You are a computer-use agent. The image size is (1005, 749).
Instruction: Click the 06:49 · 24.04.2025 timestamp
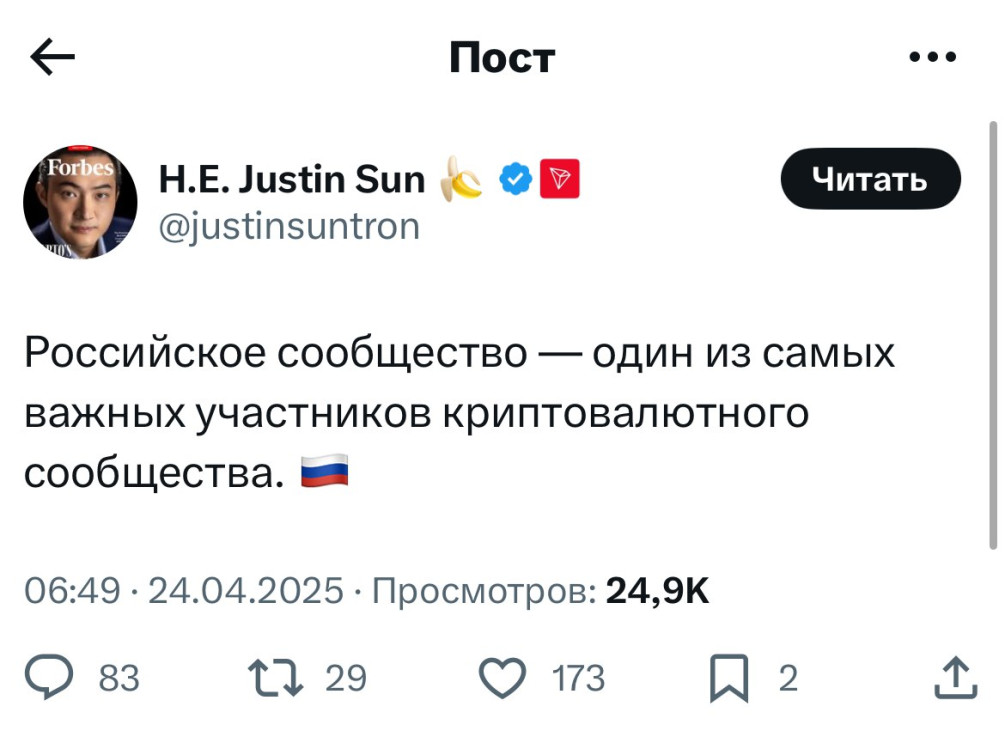coord(185,592)
